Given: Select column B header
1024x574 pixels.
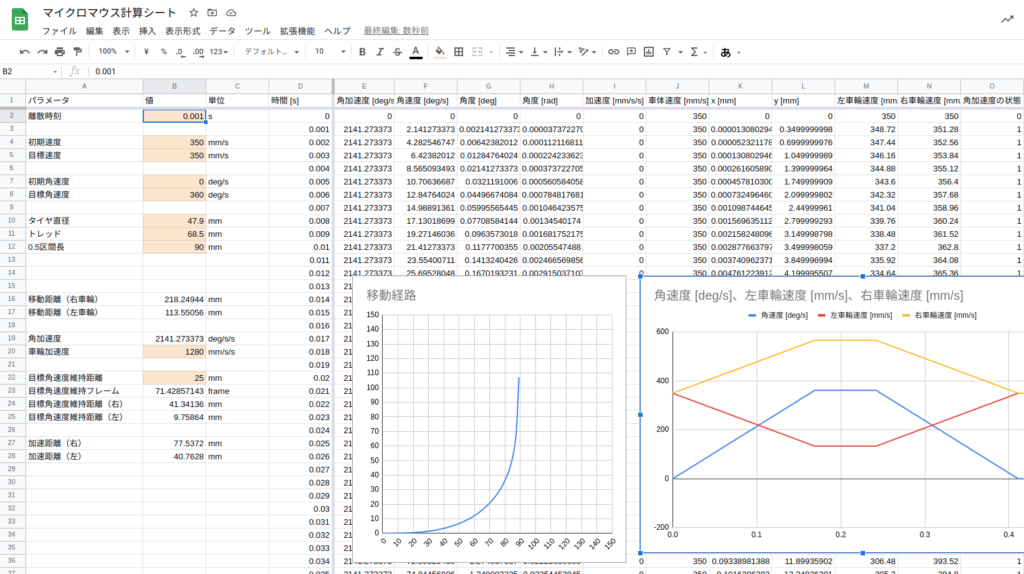Looking at the screenshot, I should tap(174, 86).
